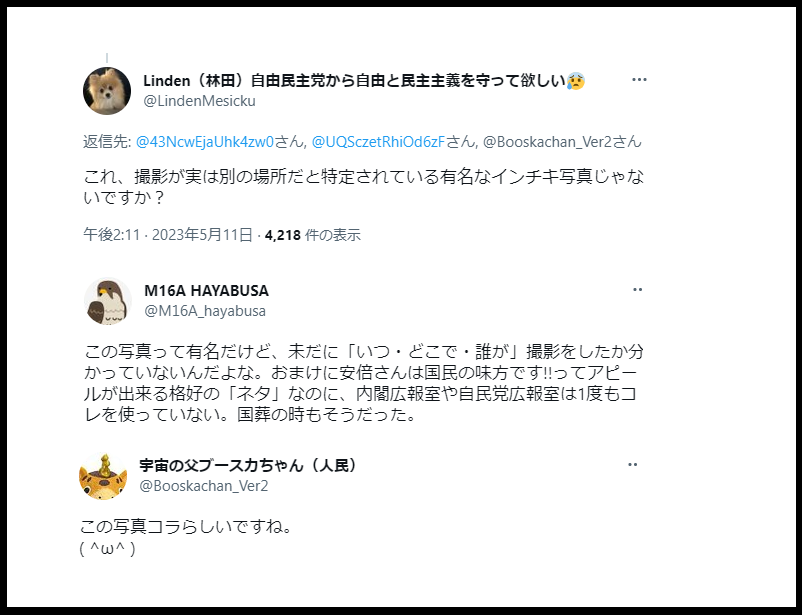Open more options on Linden's tweet
This screenshot has height=615, width=802.
(639, 80)
